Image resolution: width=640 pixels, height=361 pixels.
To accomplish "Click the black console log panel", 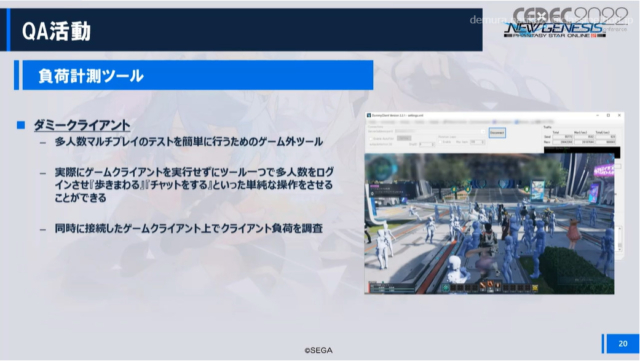I will coord(582,150).
